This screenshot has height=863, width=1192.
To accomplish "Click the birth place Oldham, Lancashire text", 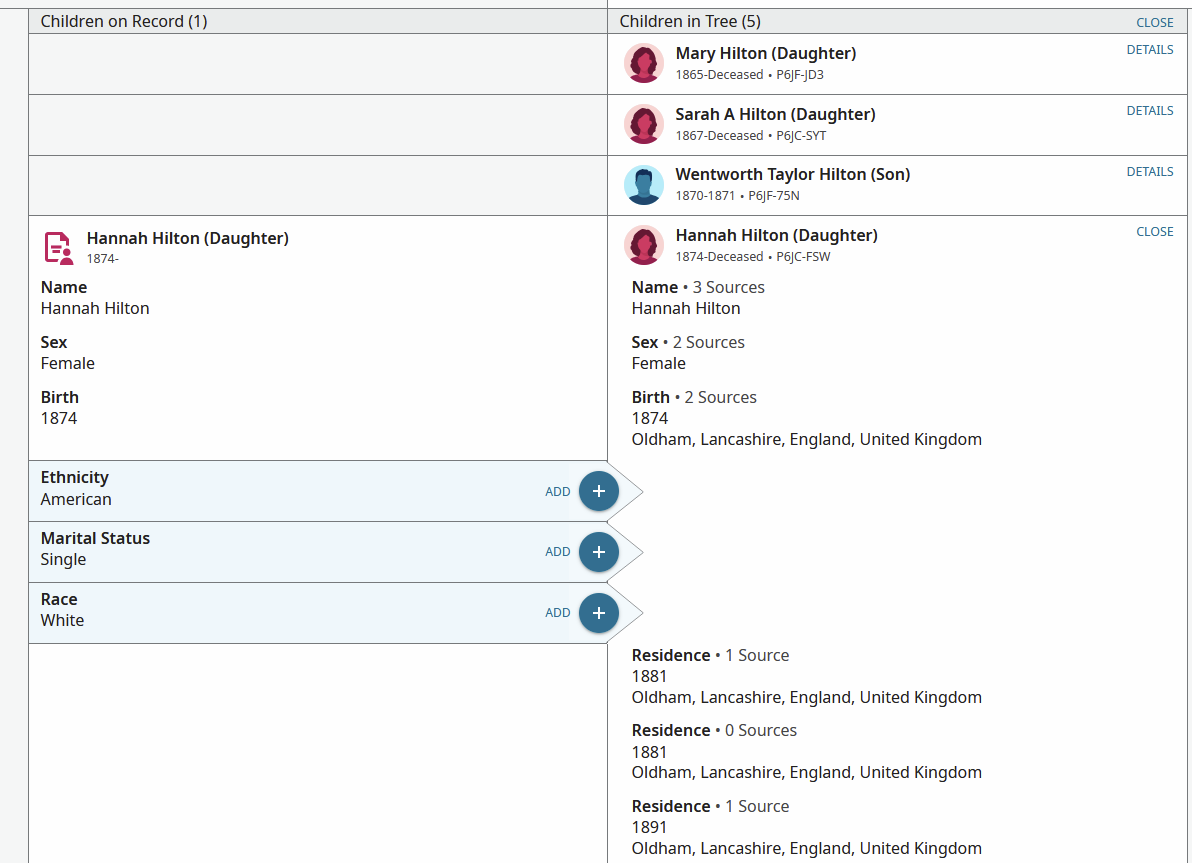I will (x=807, y=439).
